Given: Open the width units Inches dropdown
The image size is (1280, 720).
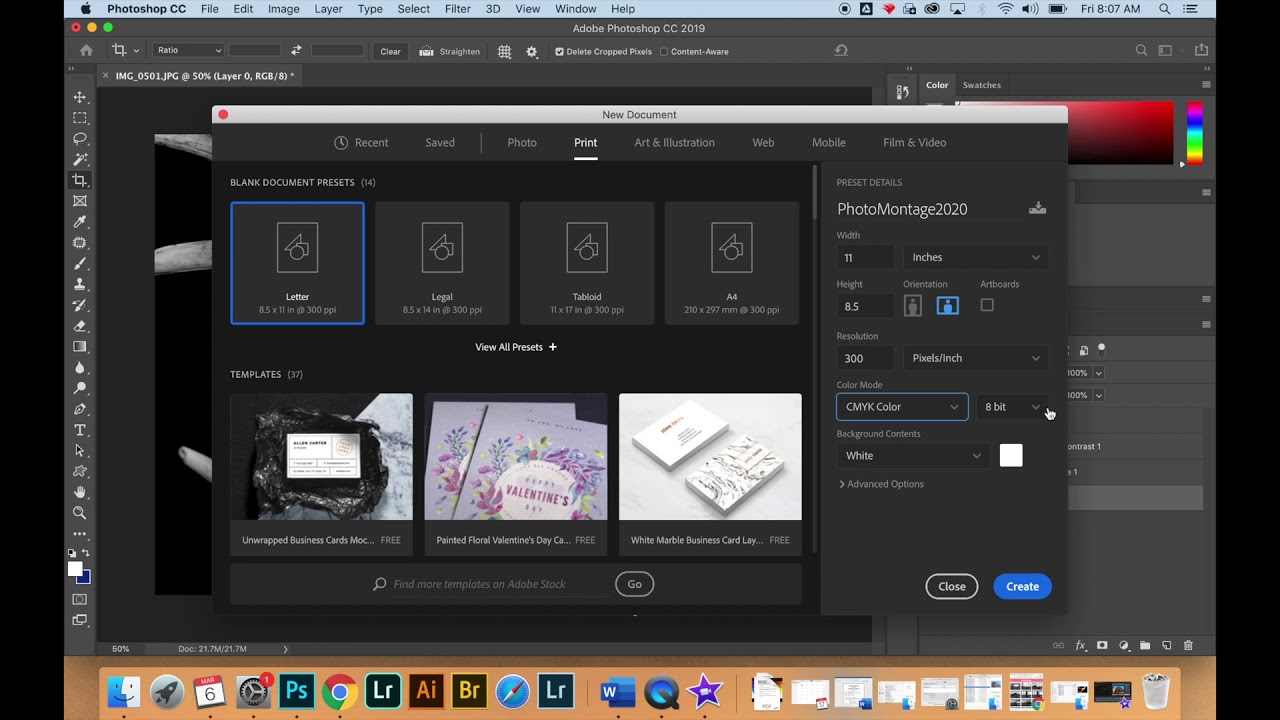Looking at the screenshot, I should coord(975,257).
